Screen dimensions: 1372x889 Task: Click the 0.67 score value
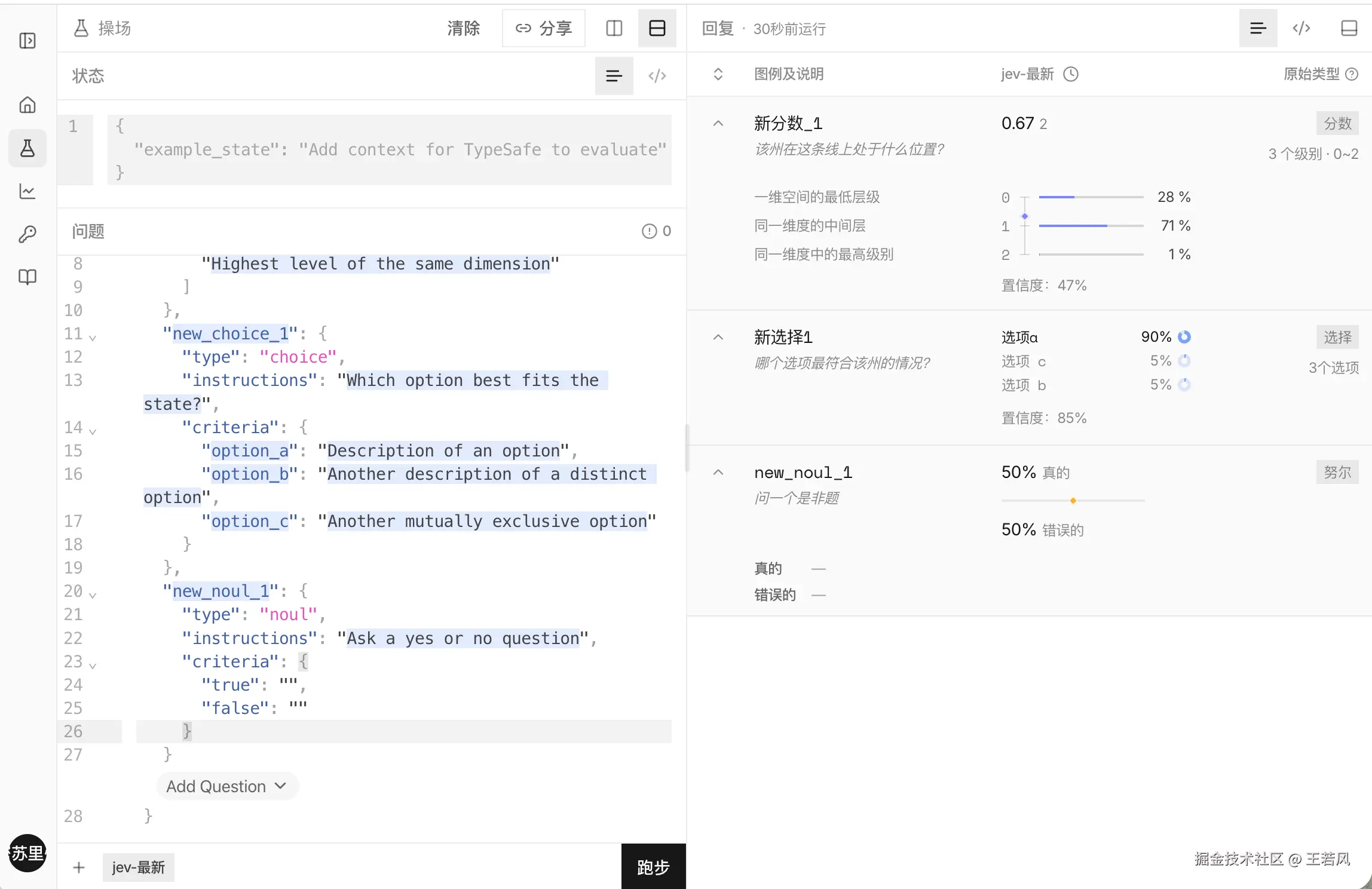click(x=1018, y=124)
